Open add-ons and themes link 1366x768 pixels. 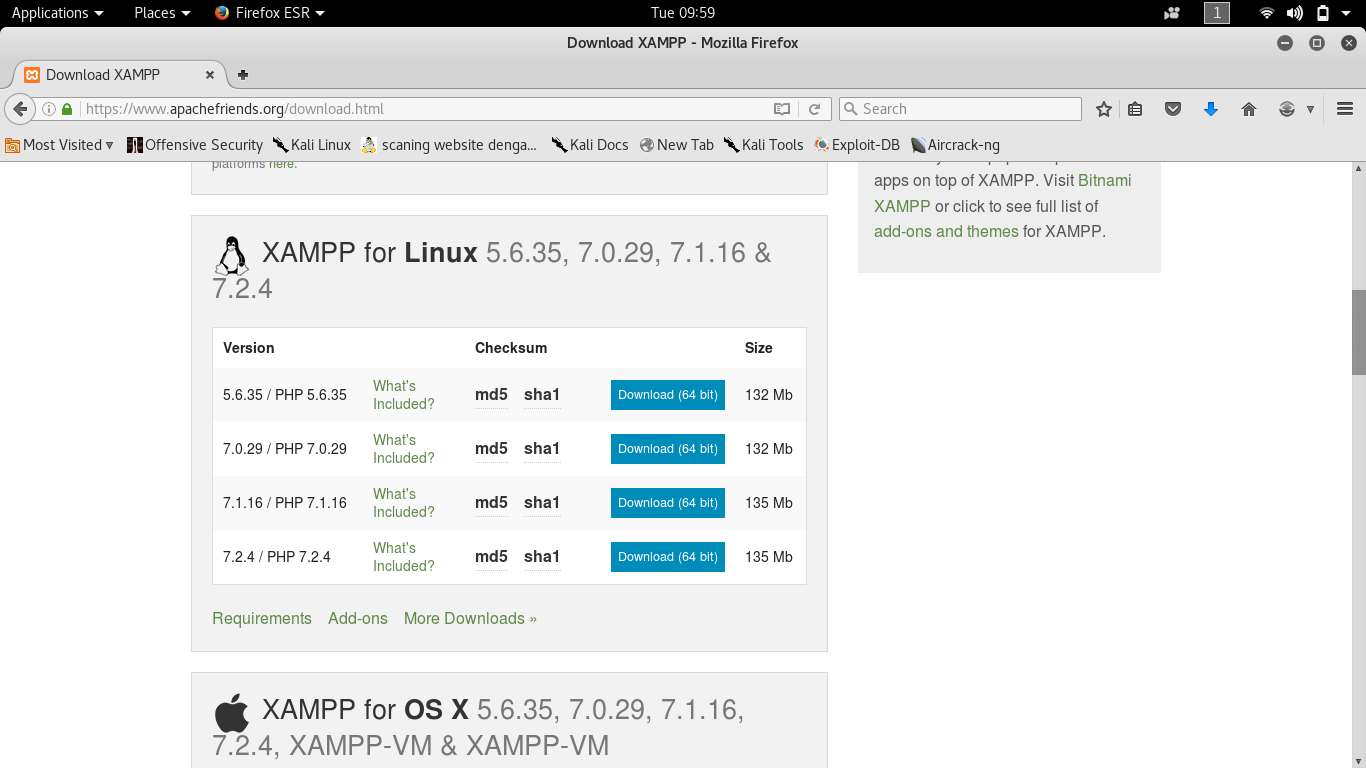pyautogui.click(x=946, y=231)
